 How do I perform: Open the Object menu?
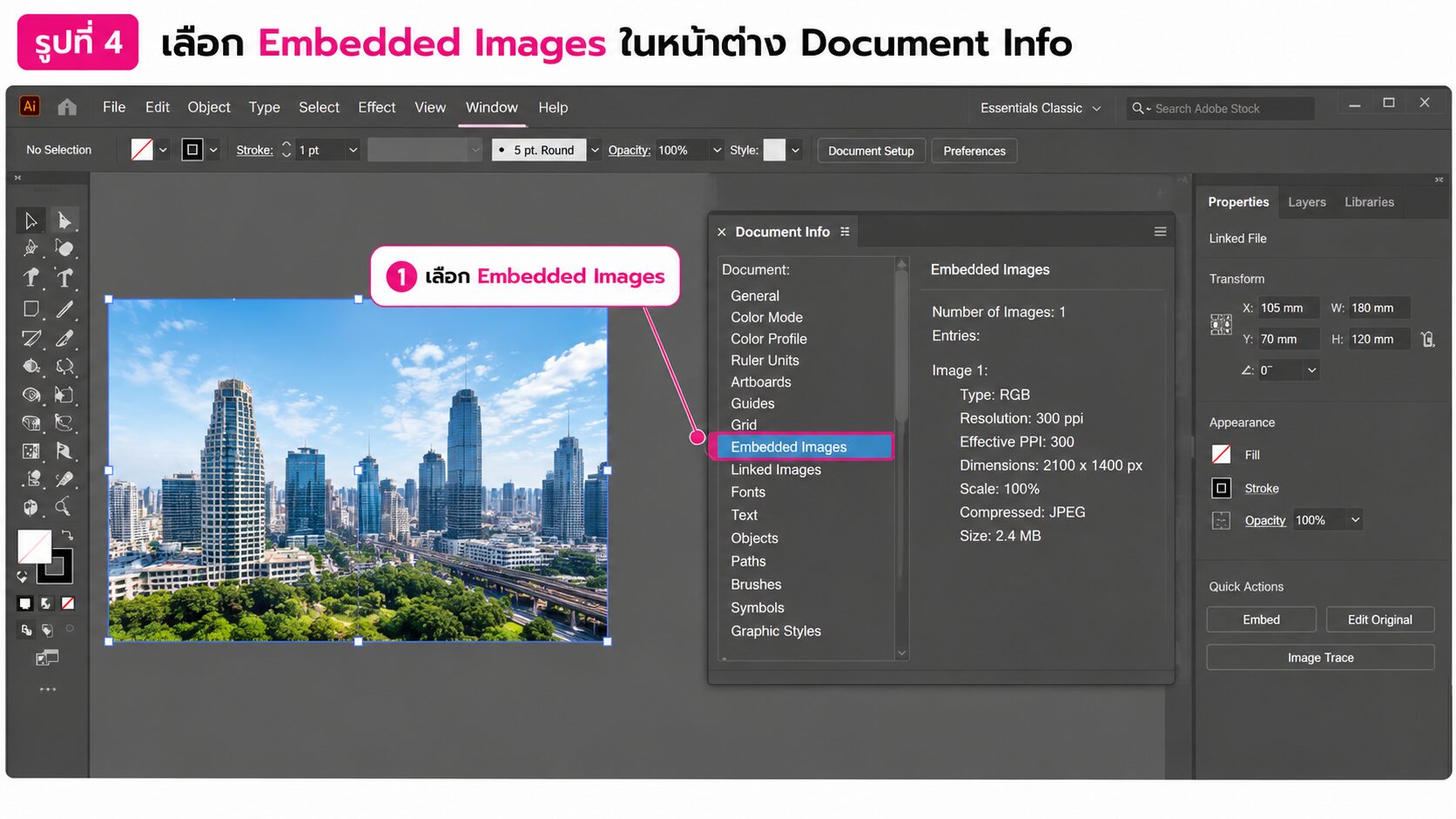click(x=209, y=107)
